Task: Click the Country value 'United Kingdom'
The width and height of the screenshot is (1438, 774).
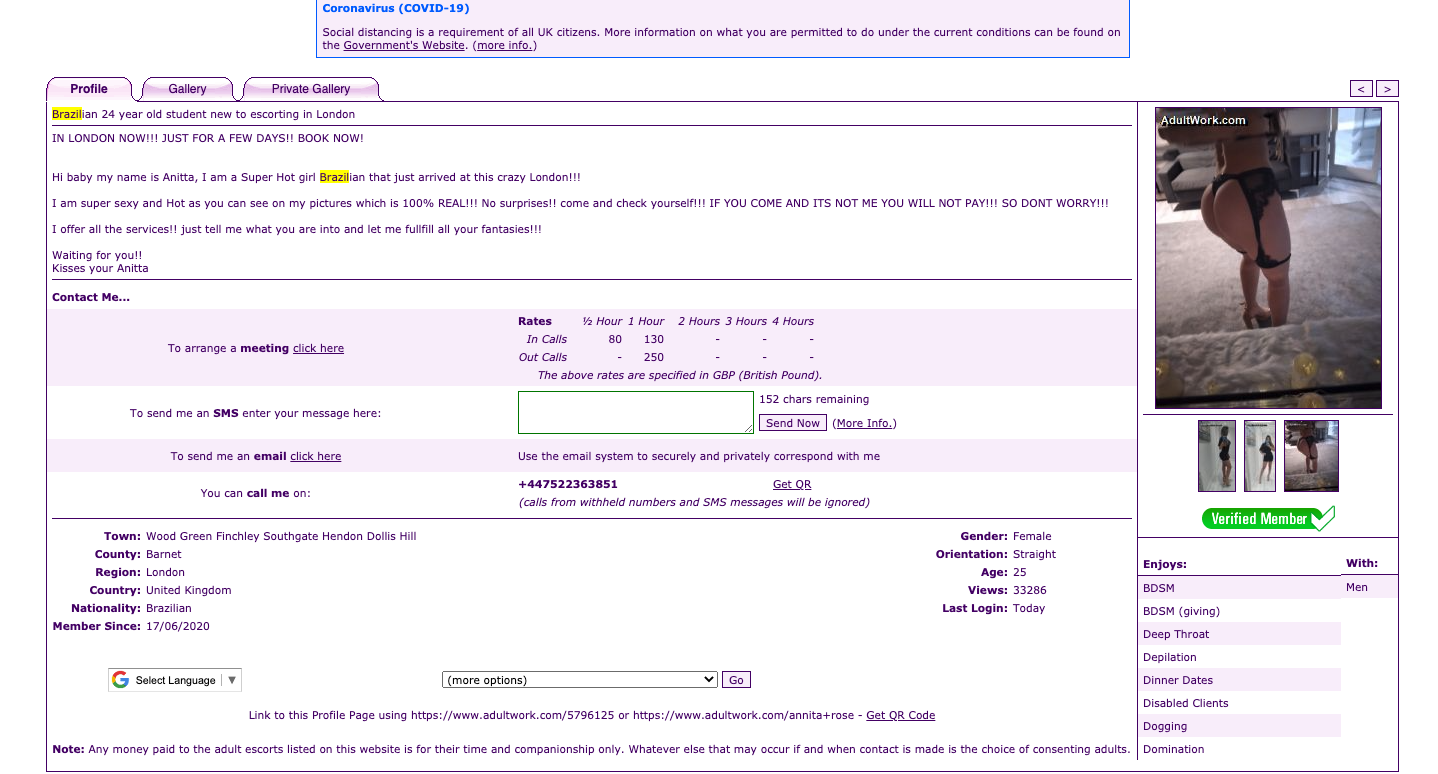Action: pos(189,590)
